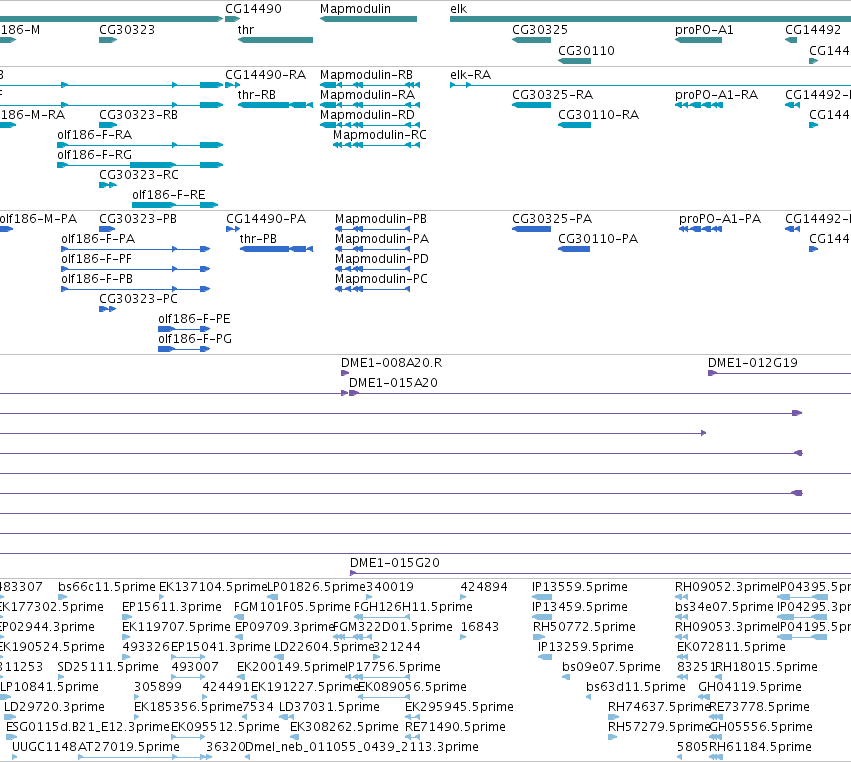Select the CG30323-RC transcript label

[138, 175]
